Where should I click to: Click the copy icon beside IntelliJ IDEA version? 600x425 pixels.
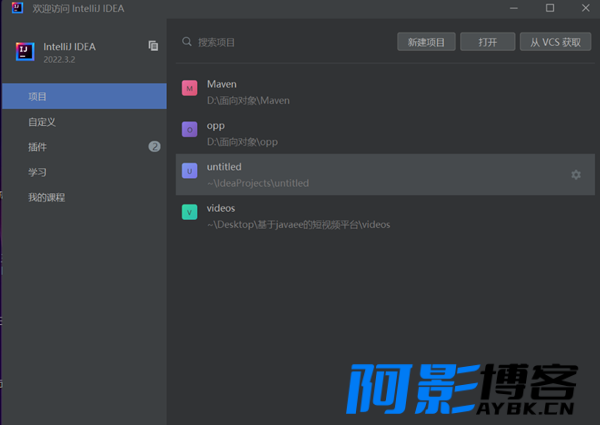pos(153,46)
